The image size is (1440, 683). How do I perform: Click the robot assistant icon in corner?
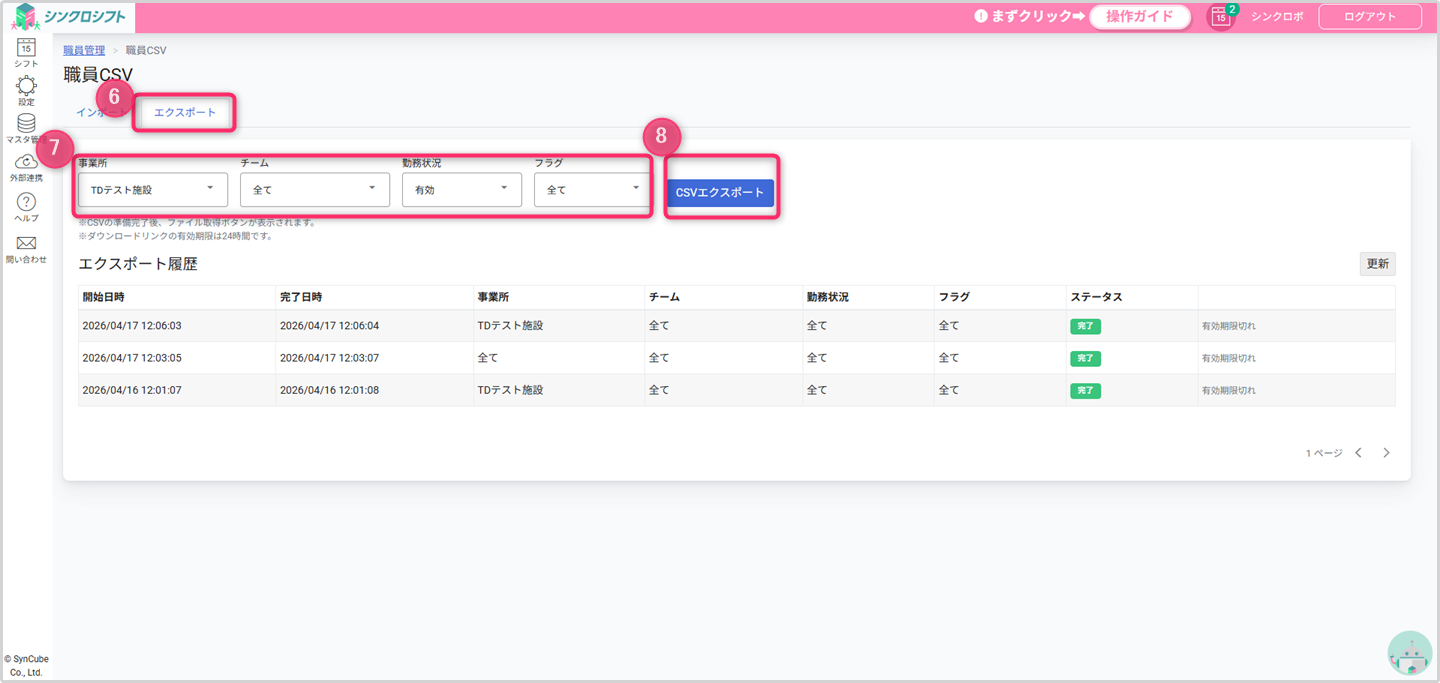(1410, 653)
